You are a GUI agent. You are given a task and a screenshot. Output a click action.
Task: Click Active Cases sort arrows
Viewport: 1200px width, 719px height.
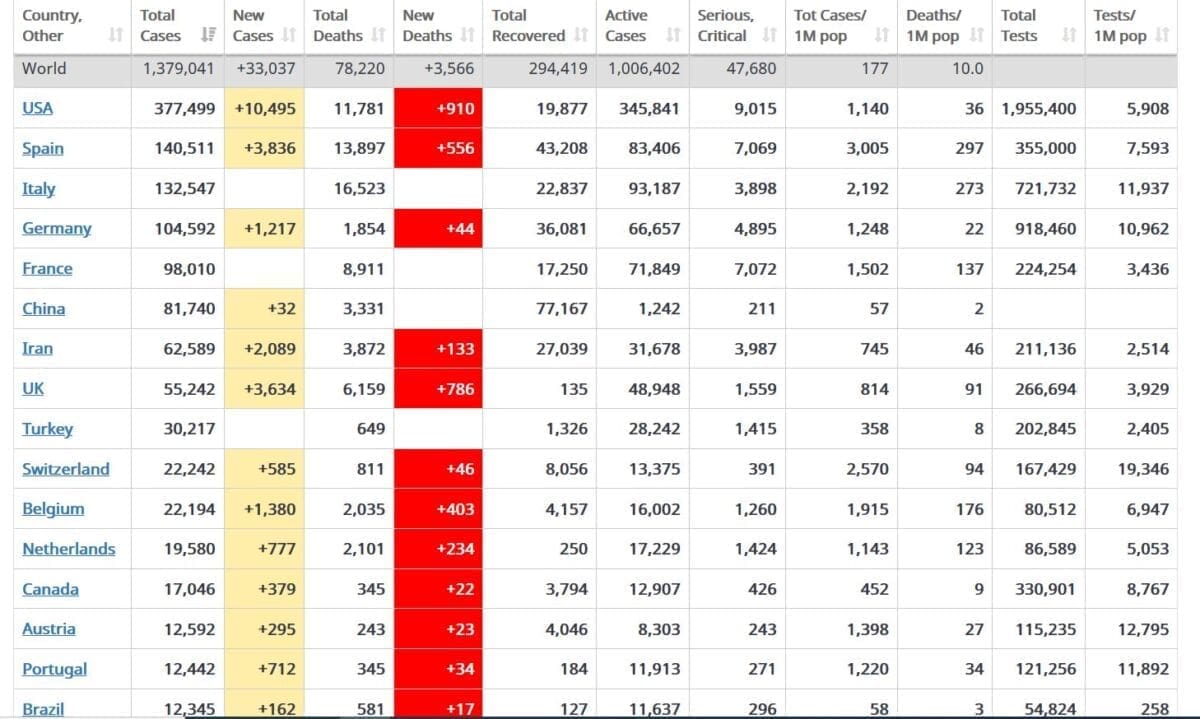(673, 36)
